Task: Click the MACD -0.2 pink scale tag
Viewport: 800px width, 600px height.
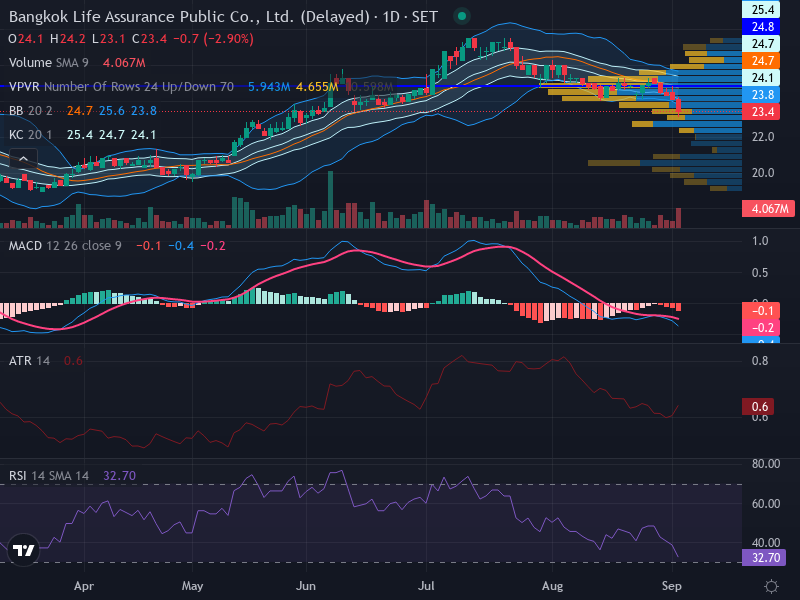Action: click(x=762, y=328)
